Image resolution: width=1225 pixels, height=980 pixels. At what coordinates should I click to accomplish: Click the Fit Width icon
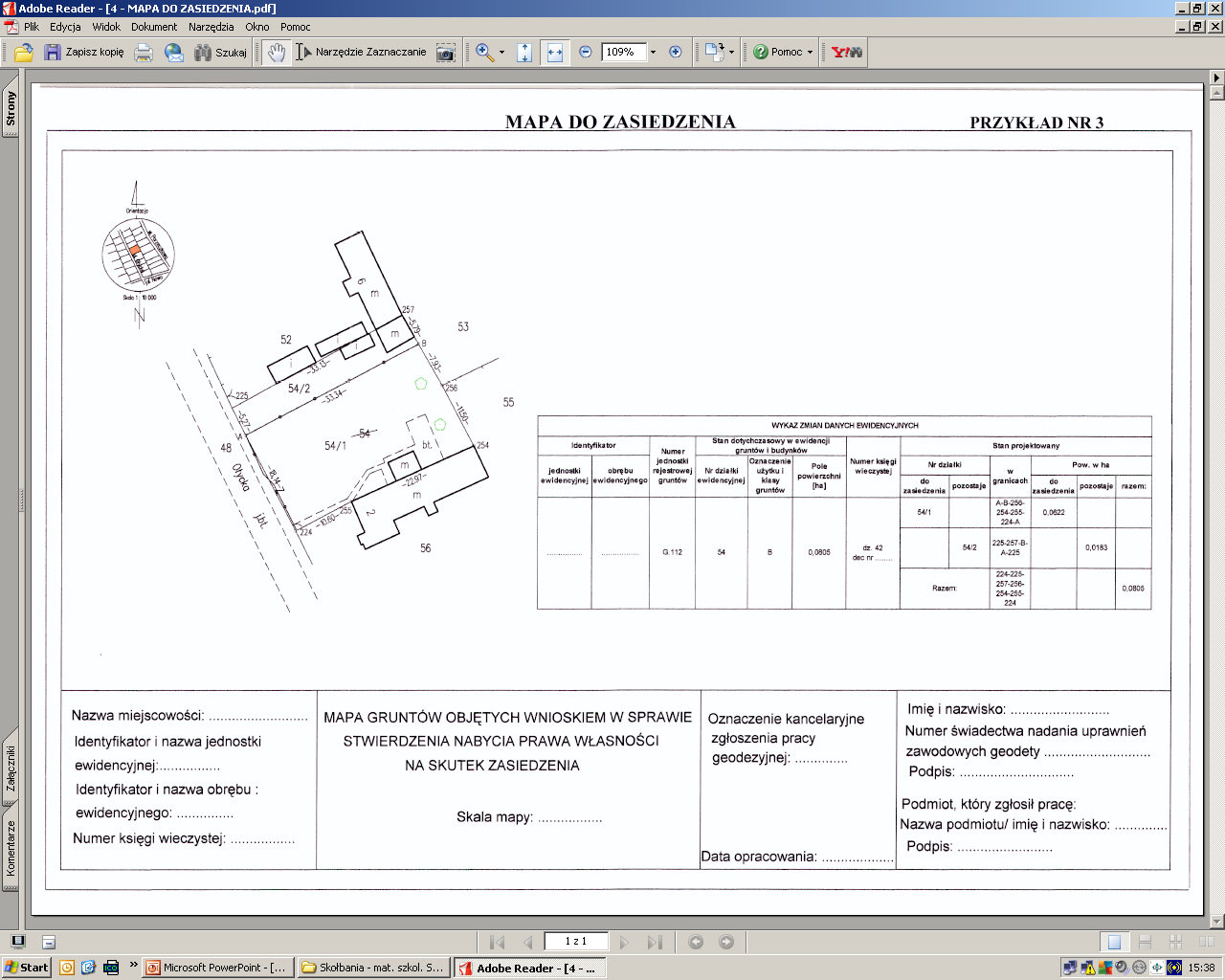click(x=554, y=52)
